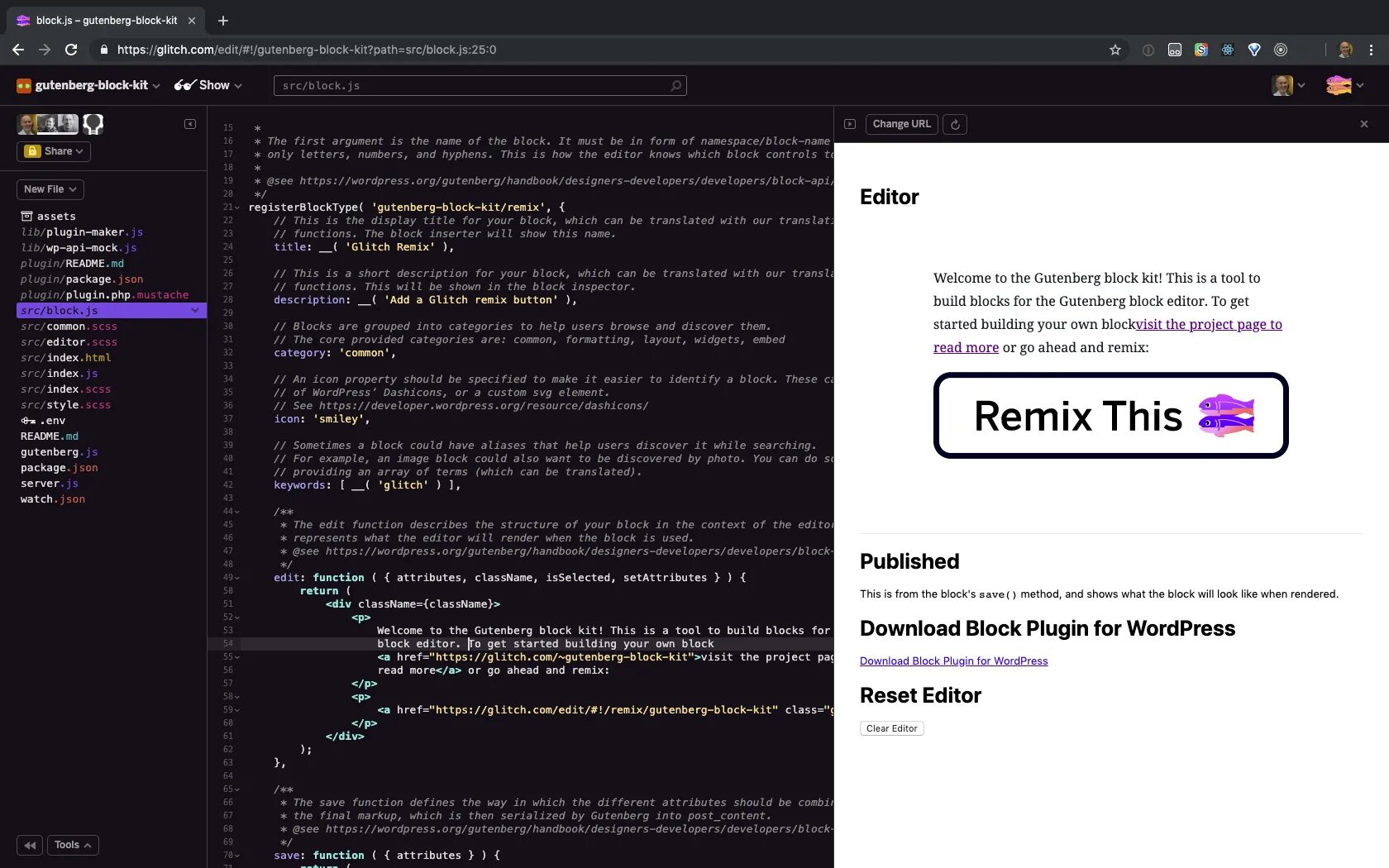Collapse the file sidebar with the arrow icon
This screenshot has width=1389, height=868.
[190, 124]
